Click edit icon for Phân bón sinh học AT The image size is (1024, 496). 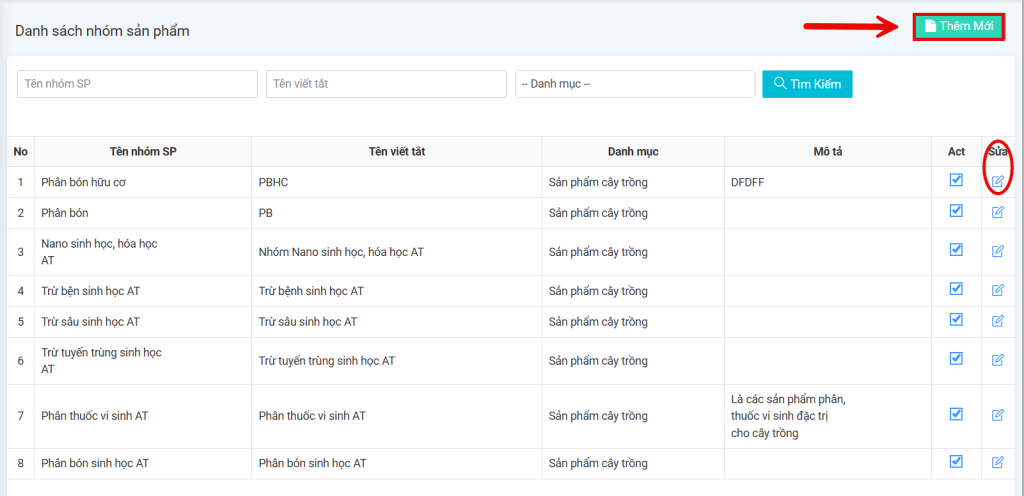click(997, 462)
